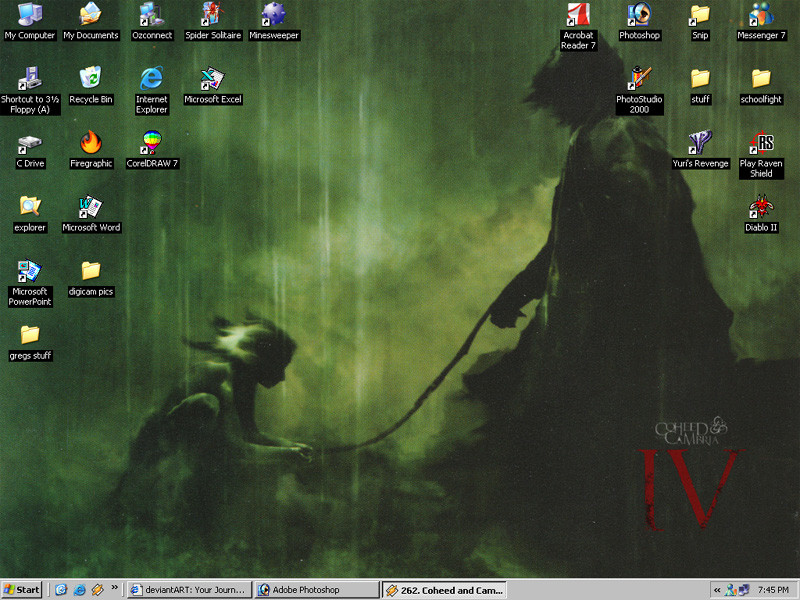Launch Internet Explorer from Quick Launch bar
This screenshot has height=600, width=800.
79,590
